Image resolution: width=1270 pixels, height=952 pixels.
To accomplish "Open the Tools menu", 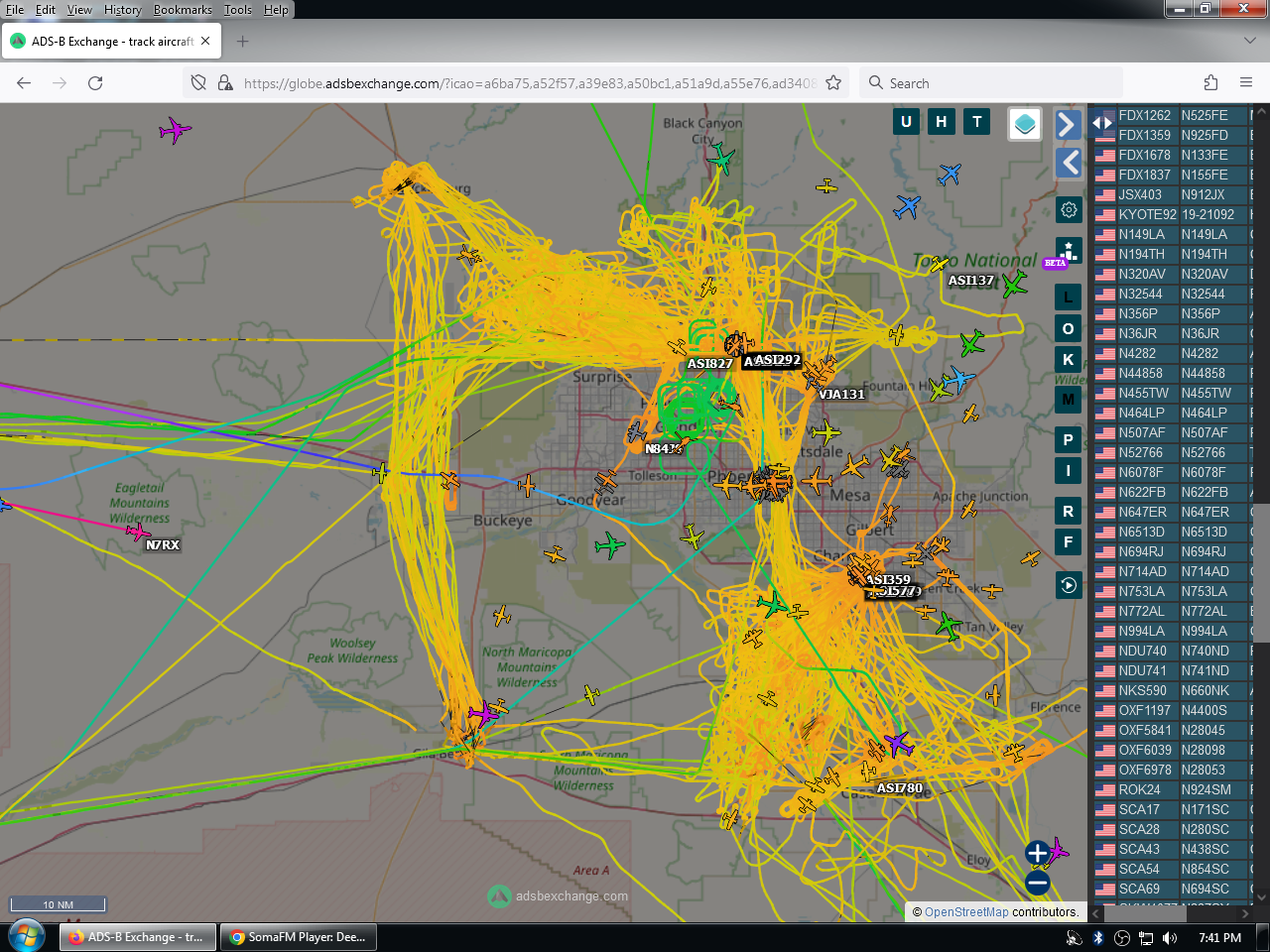I will click(x=238, y=10).
